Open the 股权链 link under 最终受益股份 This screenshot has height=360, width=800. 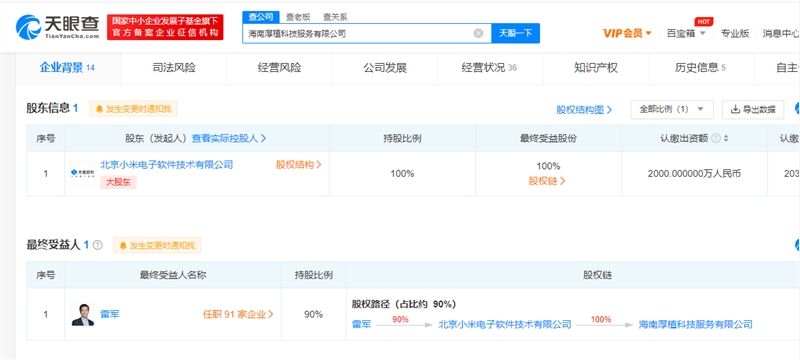(547, 181)
